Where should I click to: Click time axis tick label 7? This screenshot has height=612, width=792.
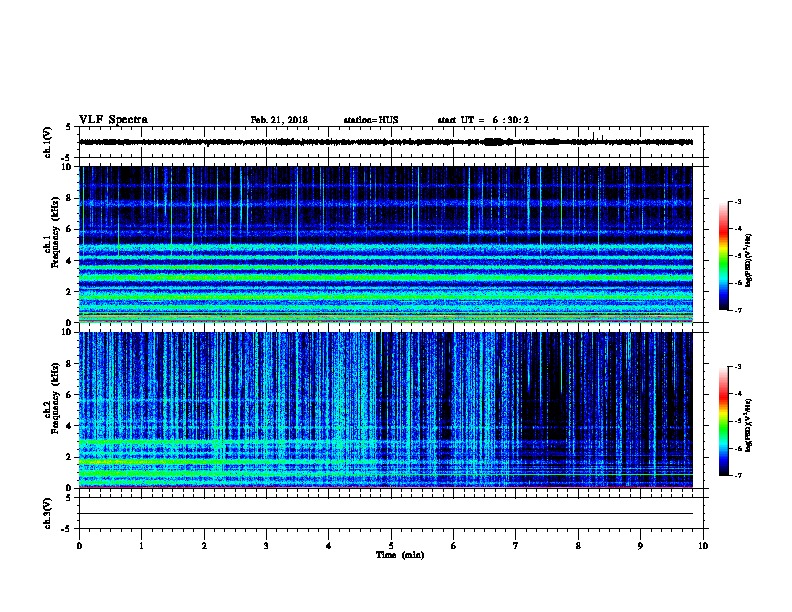516,545
